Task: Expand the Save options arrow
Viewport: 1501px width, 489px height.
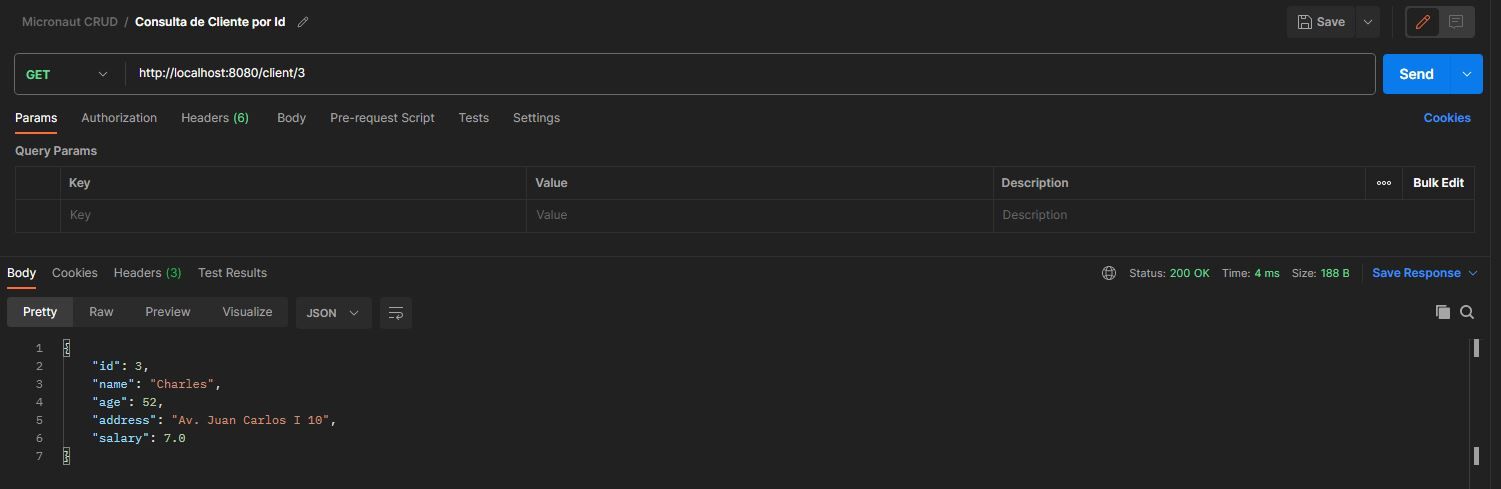Action: (1367, 22)
